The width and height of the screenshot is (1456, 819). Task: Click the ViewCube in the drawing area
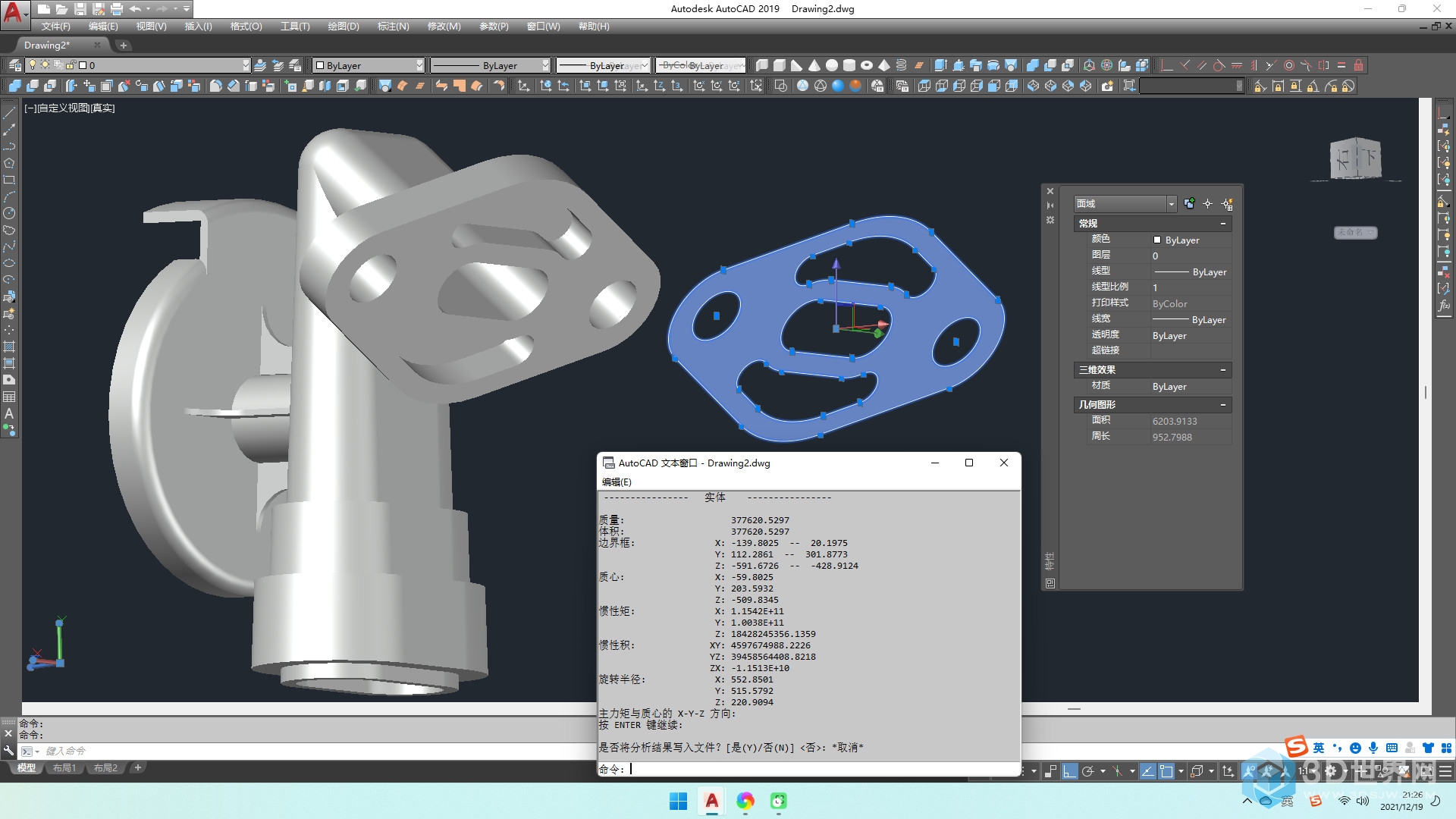[x=1356, y=158]
